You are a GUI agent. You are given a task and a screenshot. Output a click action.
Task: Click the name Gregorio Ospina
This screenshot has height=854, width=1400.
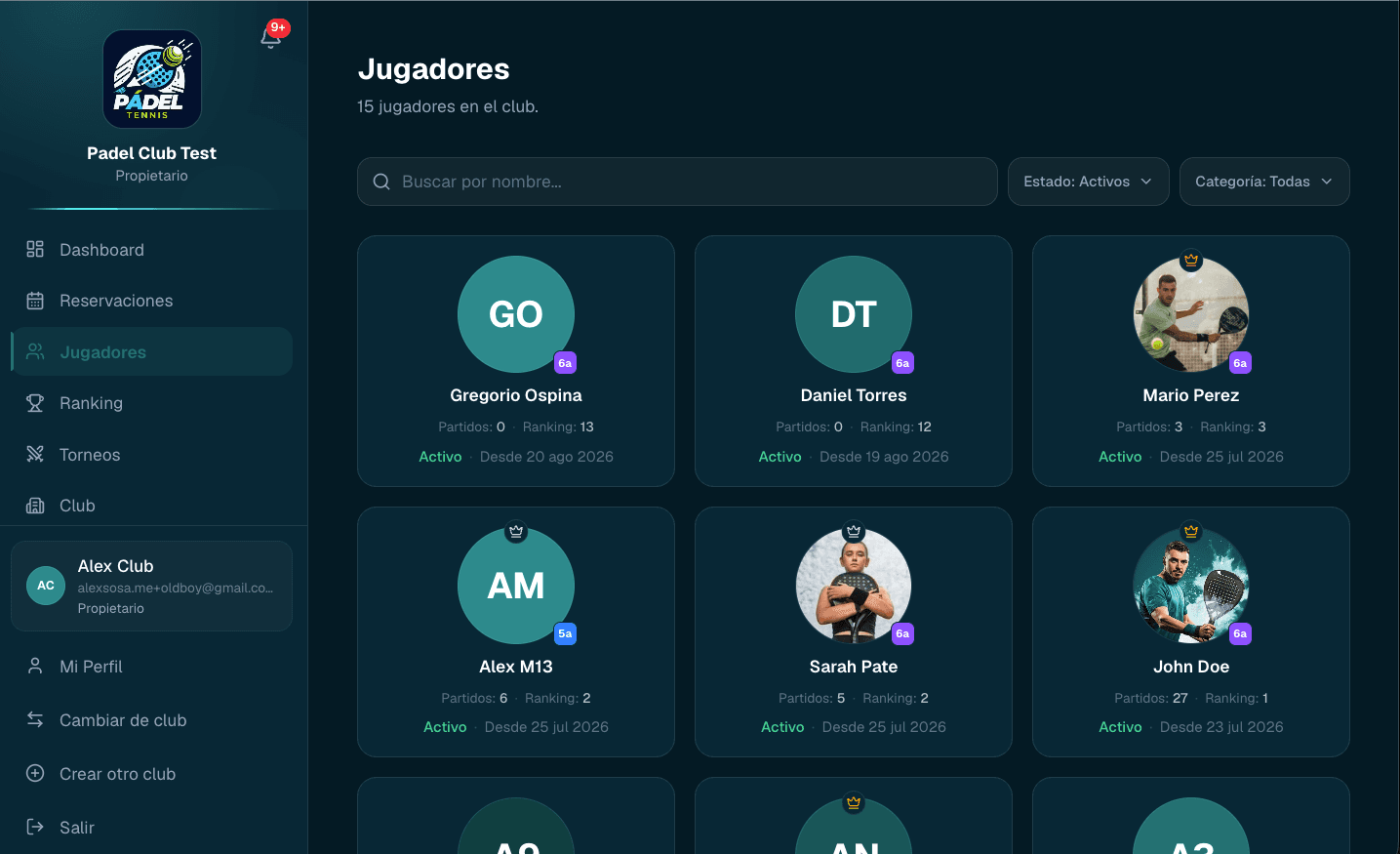click(x=516, y=395)
